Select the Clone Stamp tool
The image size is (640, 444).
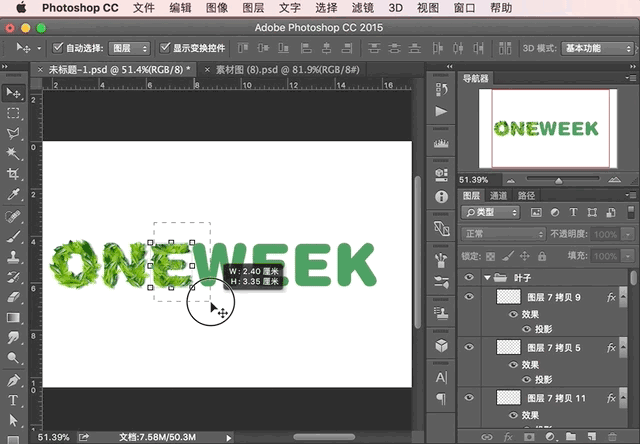click(x=13, y=257)
